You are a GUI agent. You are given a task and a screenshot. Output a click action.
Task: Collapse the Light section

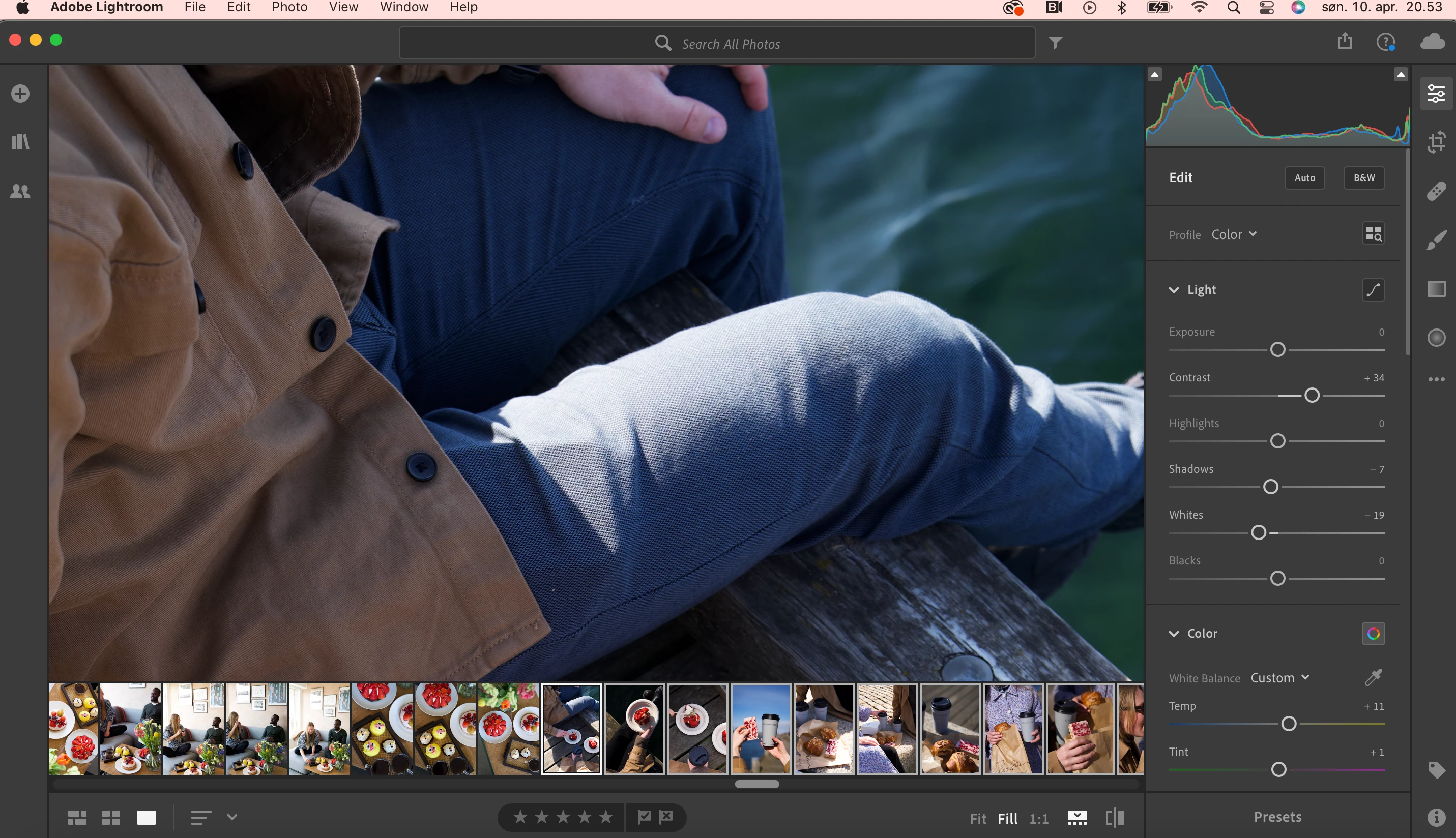tap(1173, 289)
